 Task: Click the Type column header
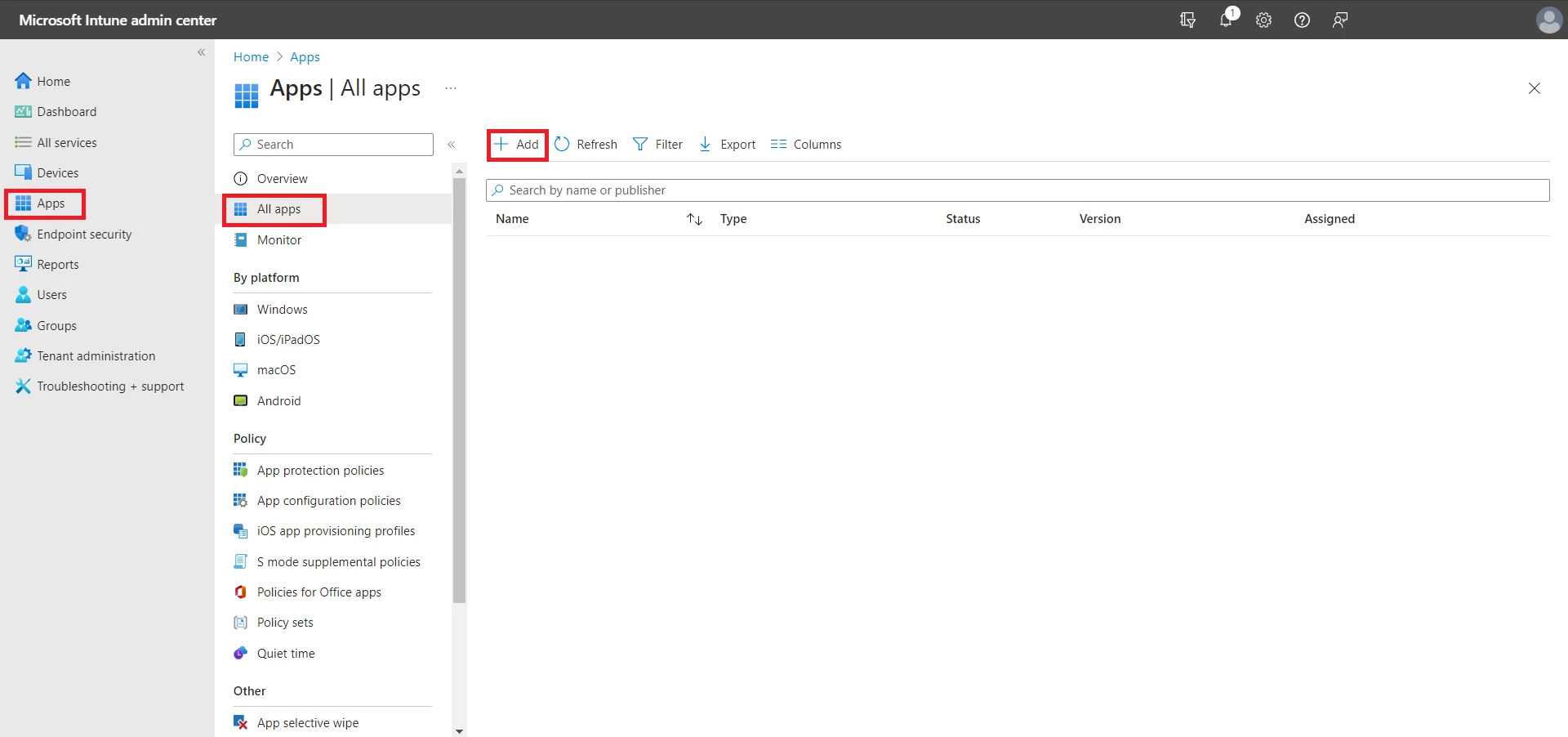tap(733, 219)
